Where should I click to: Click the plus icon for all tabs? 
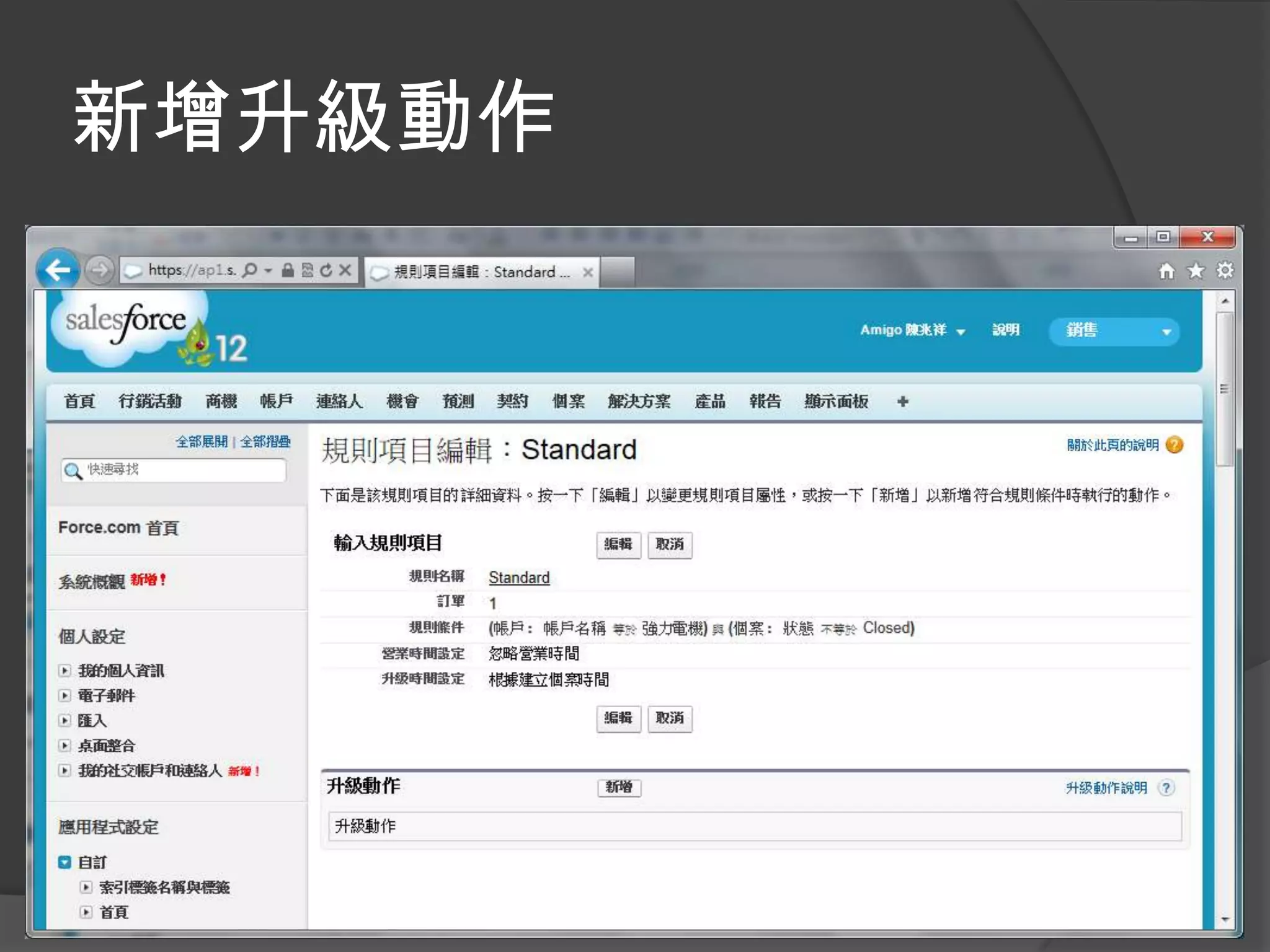coord(903,402)
